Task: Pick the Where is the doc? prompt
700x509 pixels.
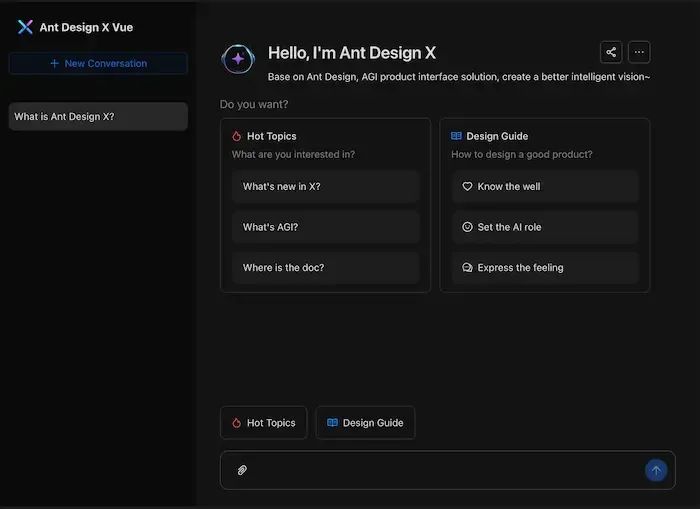Action: pos(325,267)
